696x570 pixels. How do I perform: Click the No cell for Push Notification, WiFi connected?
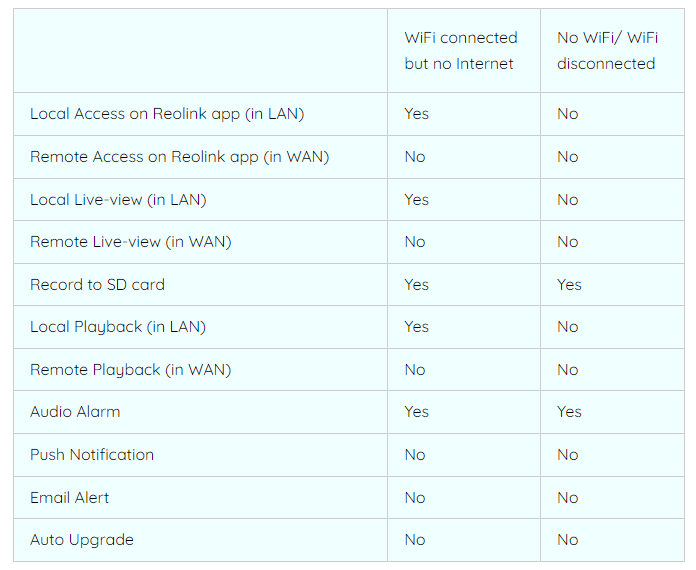click(415, 455)
